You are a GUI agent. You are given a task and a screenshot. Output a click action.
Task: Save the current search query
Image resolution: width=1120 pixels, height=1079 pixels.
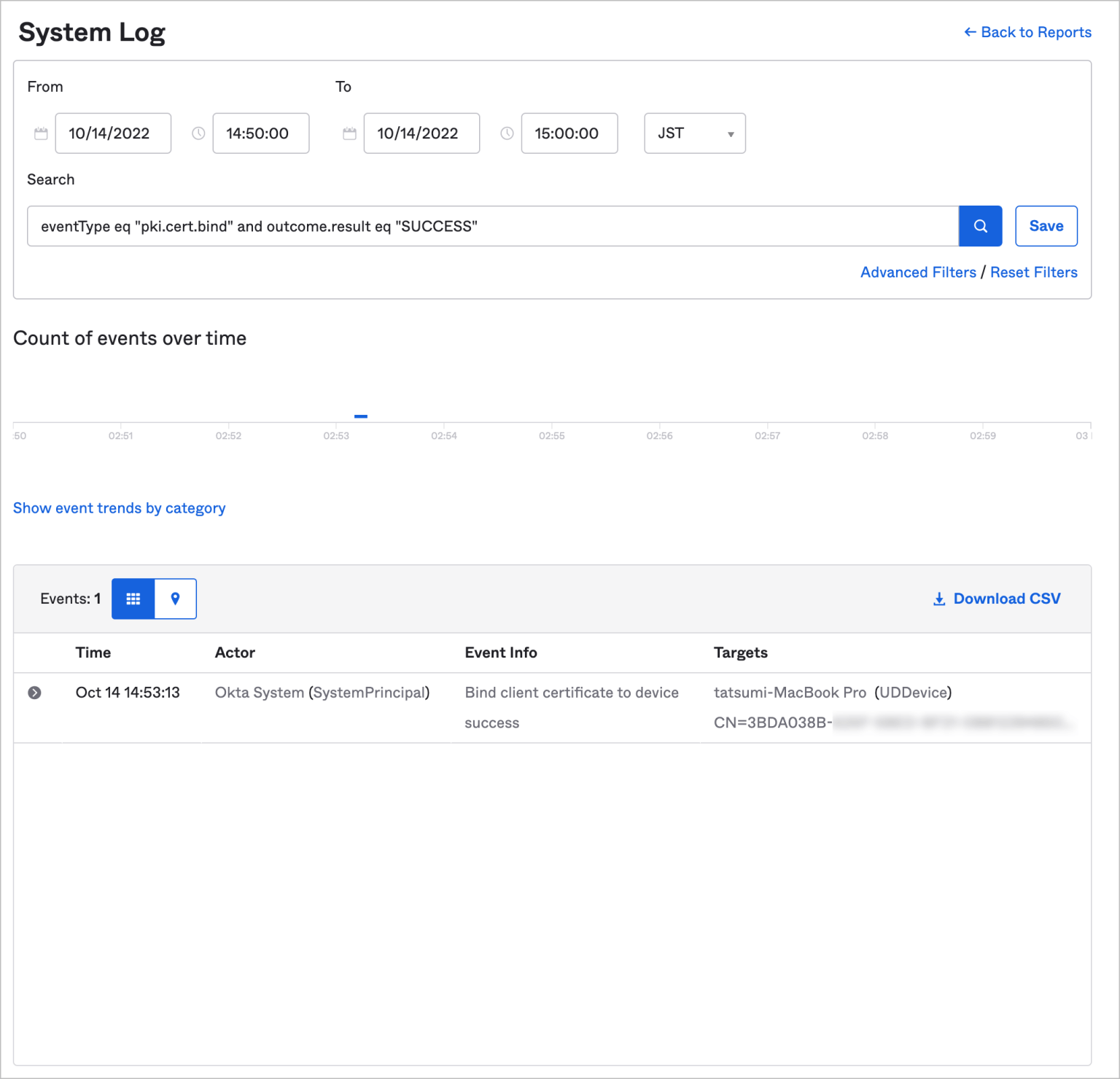point(1046,226)
